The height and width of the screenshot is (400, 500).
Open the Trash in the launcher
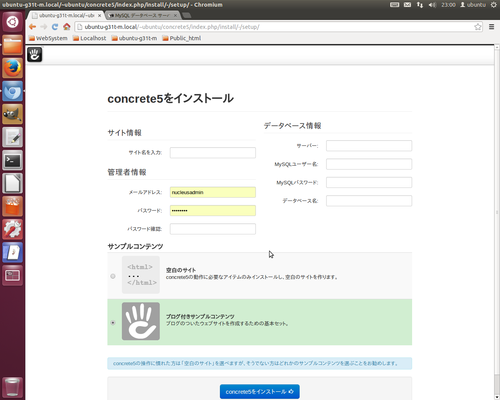13,387
